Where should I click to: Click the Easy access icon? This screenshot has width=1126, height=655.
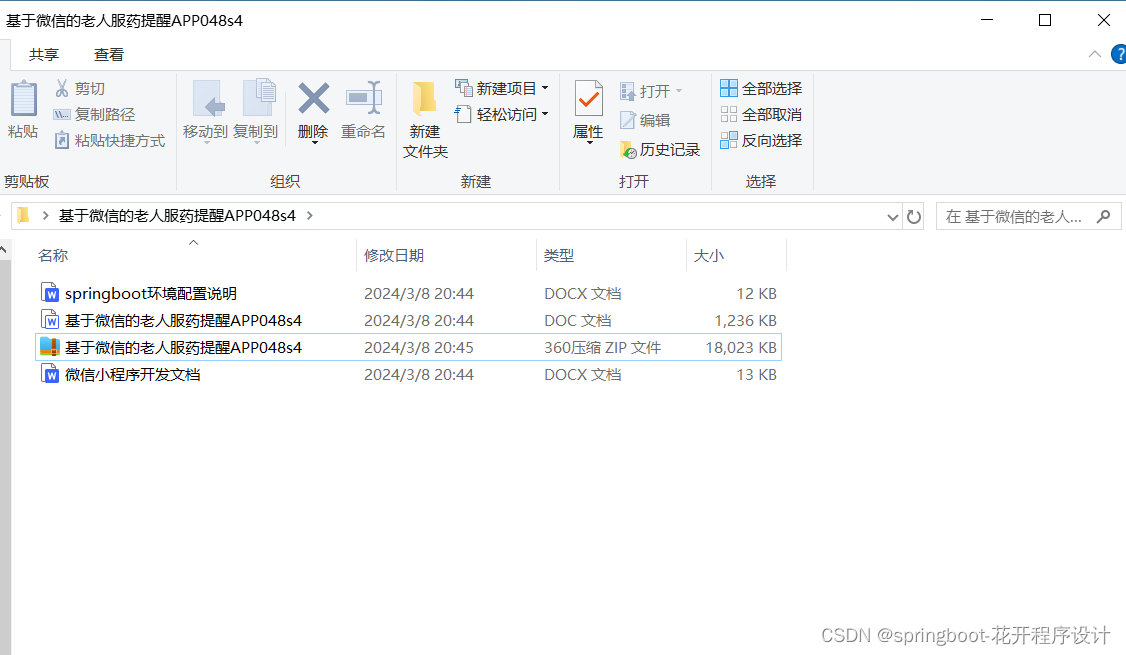coord(463,114)
